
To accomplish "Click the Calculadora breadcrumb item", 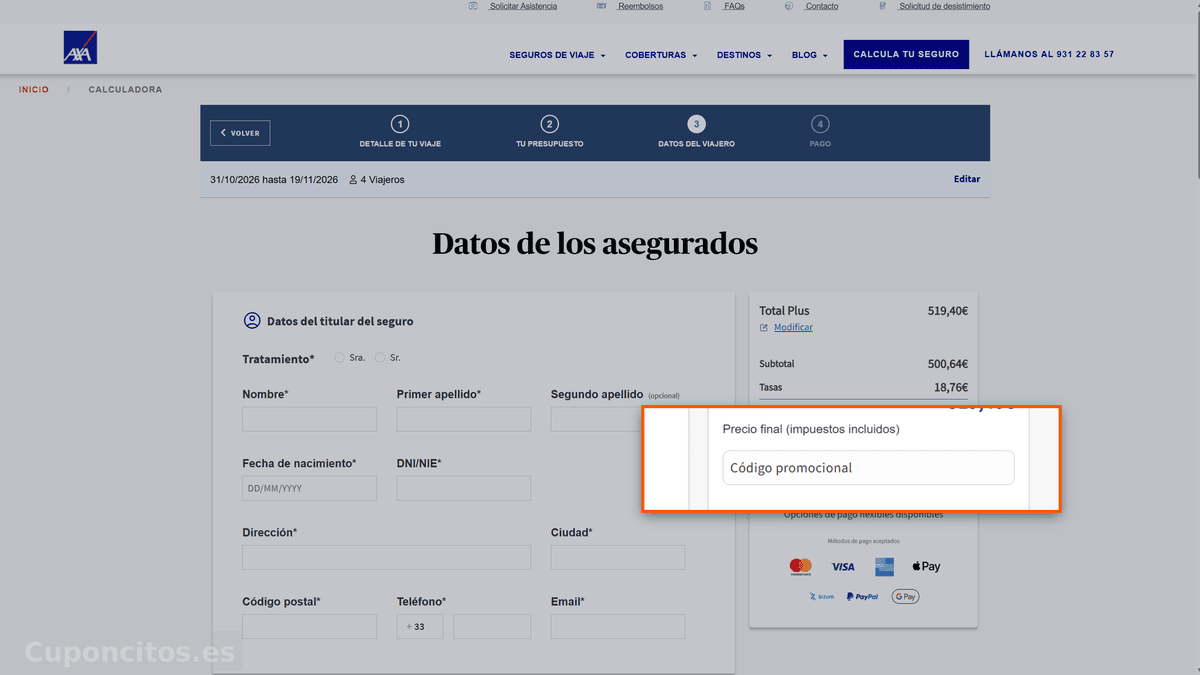I will coord(125,90).
